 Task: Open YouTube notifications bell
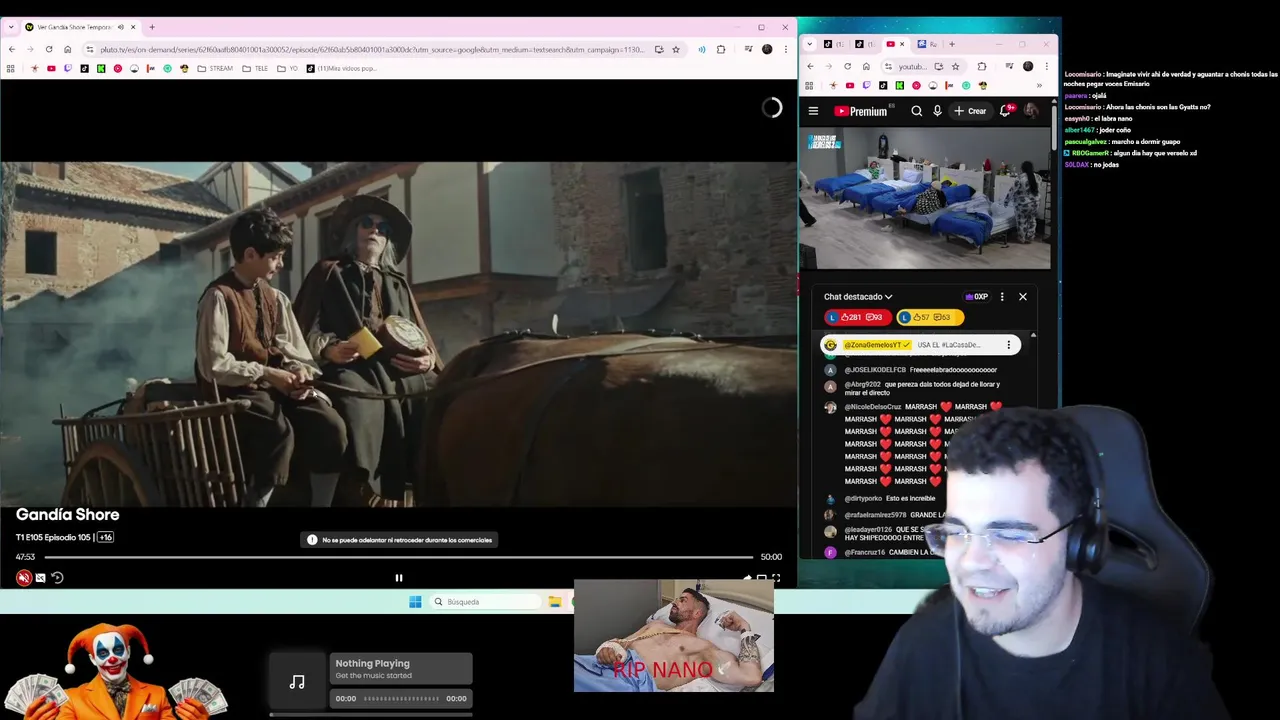point(1005,111)
